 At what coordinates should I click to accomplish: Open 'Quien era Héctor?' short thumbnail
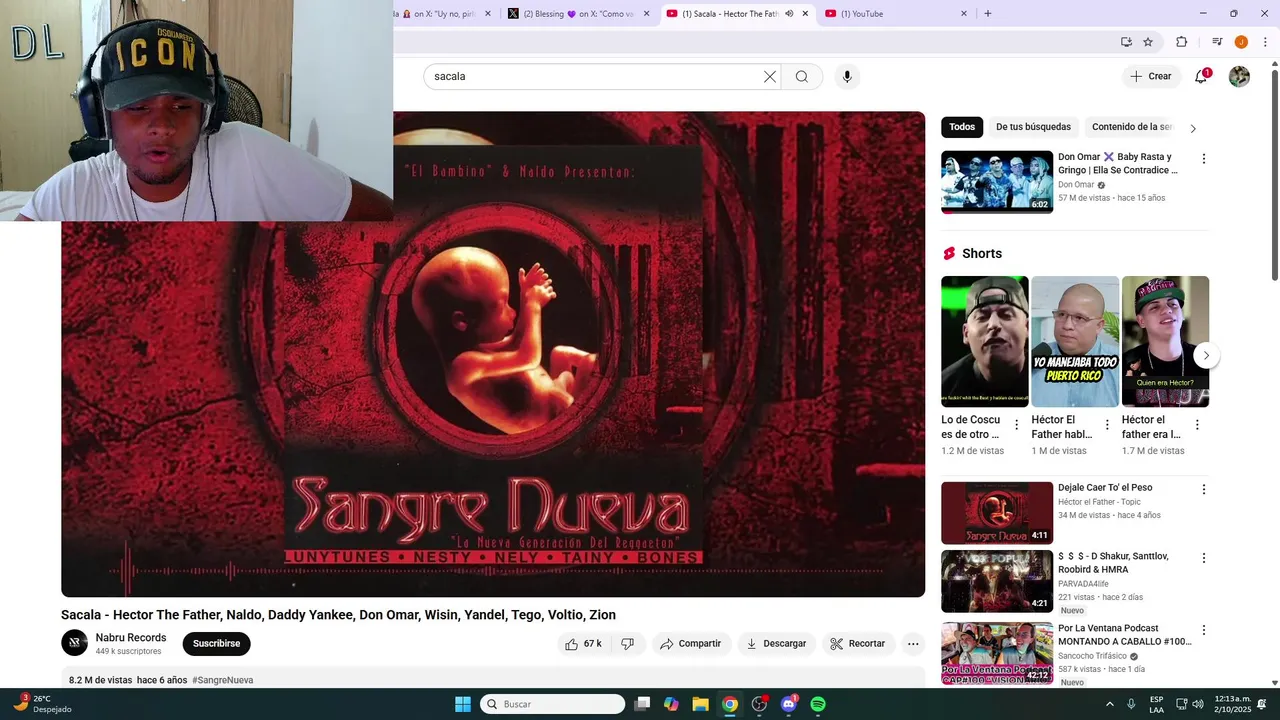(1165, 341)
